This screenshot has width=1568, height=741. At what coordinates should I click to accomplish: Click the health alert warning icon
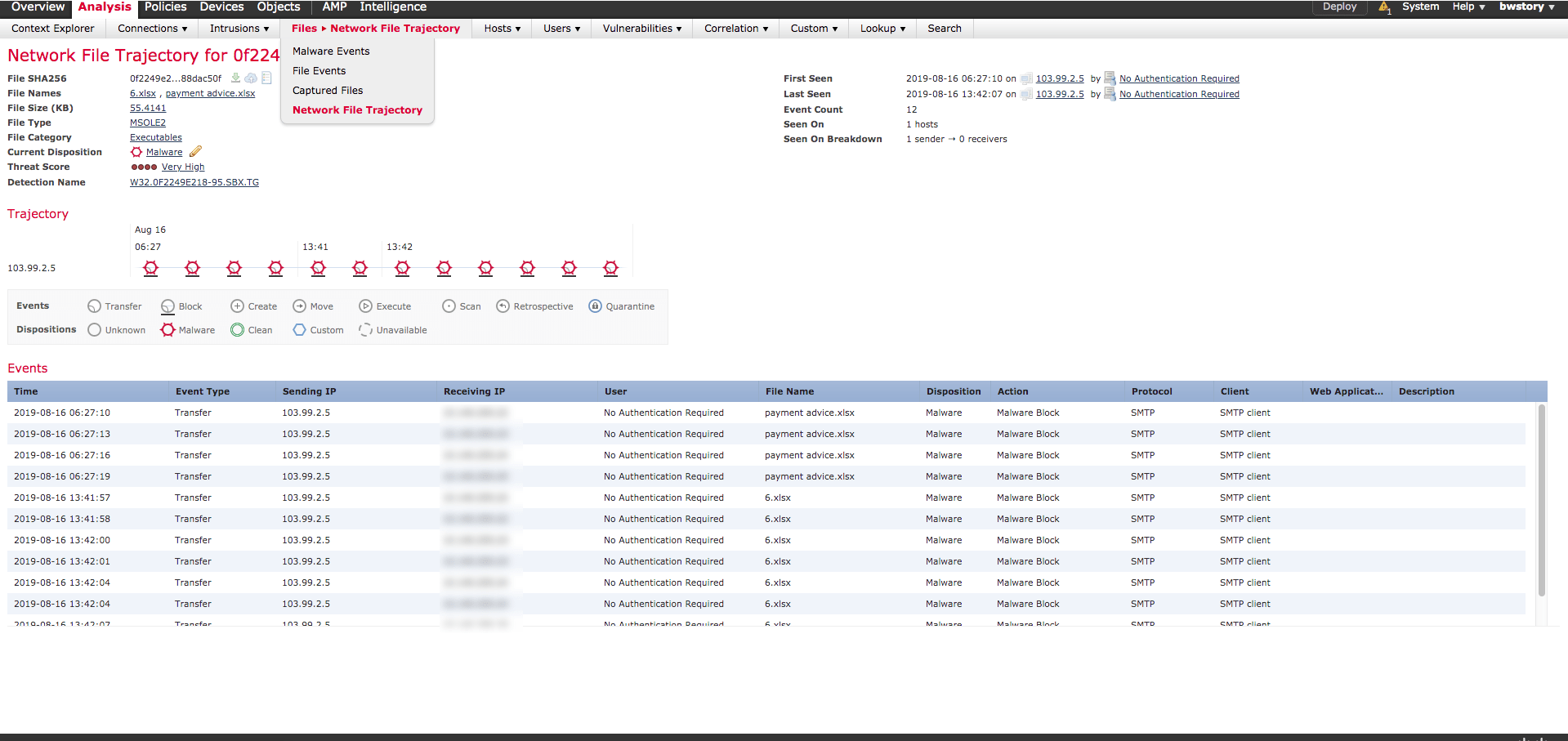pyautogui.click(x=1384, y=7)
